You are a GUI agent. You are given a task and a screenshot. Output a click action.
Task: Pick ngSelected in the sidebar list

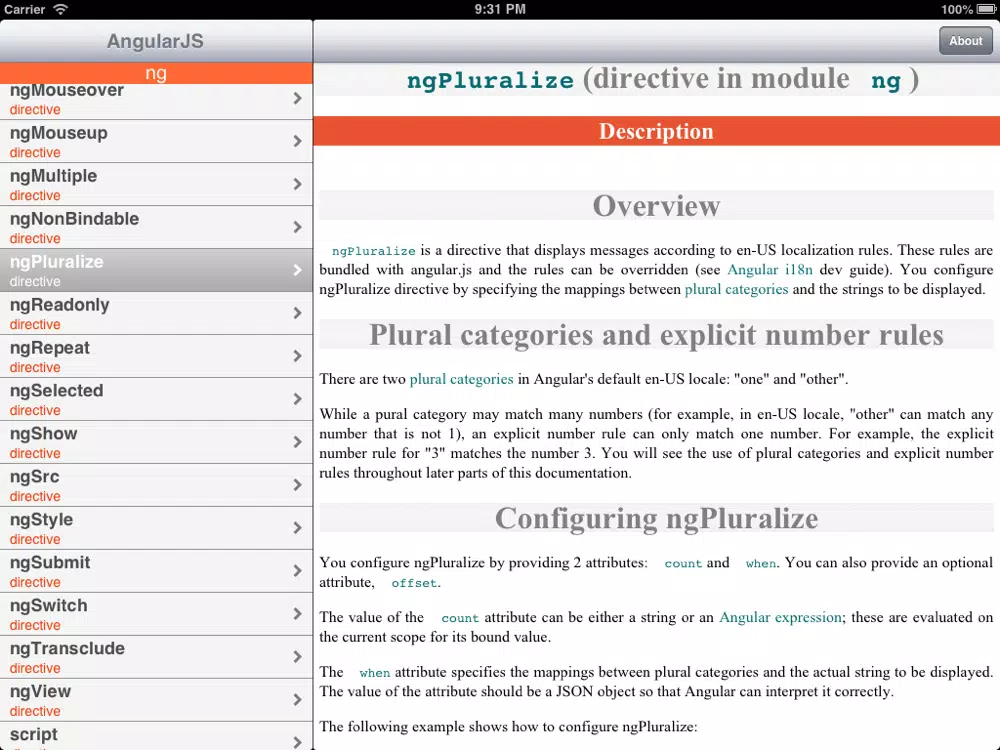(156, 399)
